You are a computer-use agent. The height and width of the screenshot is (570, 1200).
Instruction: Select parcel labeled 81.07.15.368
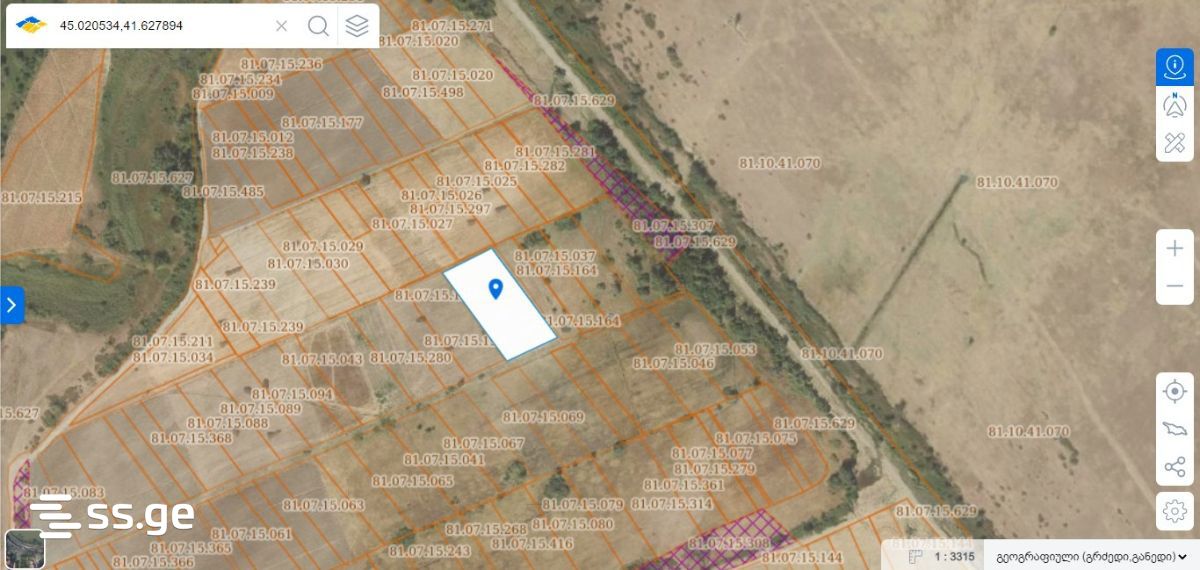pyautogui.click(x=191, y=437)
